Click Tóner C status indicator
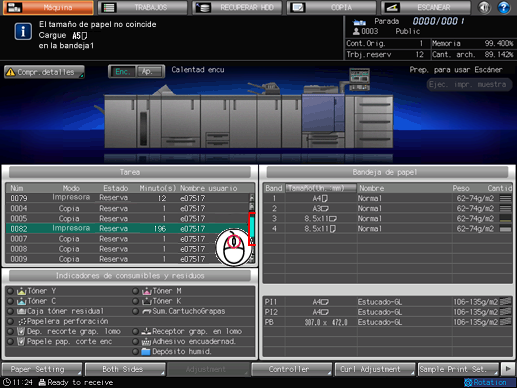The height and width of the screenshot is (388, 517). tap(11, 301)
